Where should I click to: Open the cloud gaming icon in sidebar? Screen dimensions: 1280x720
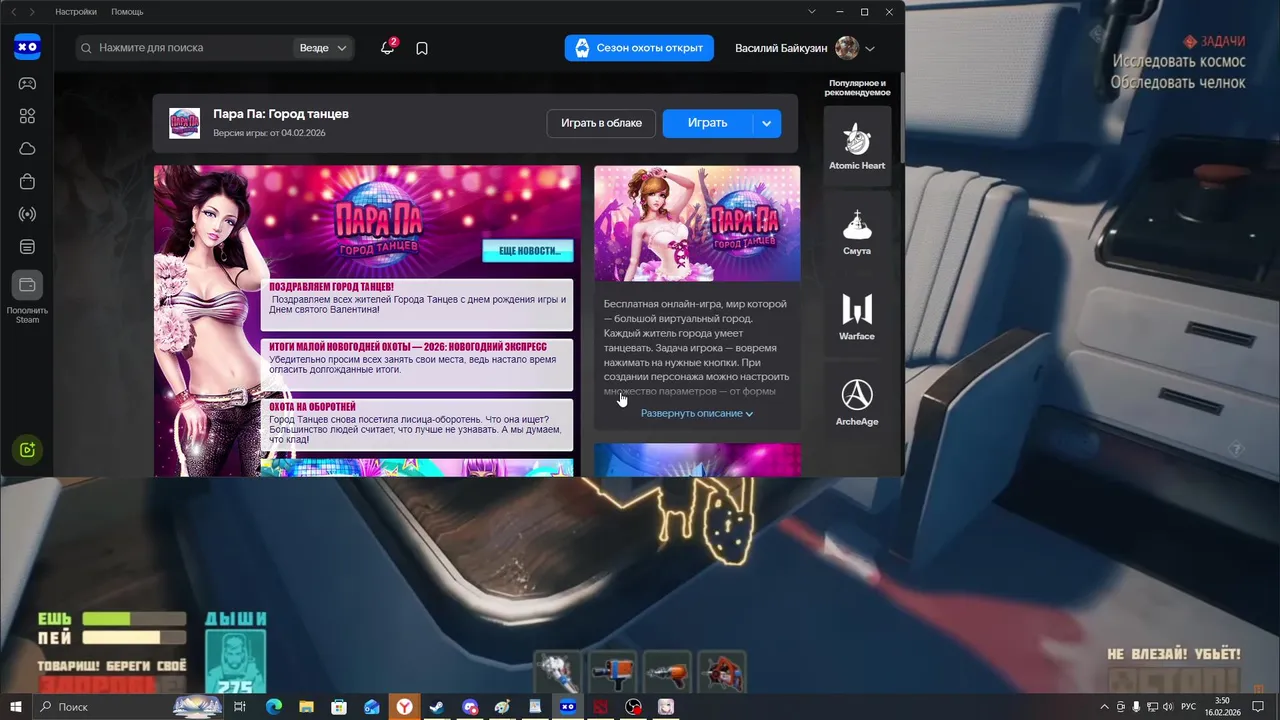27,148
